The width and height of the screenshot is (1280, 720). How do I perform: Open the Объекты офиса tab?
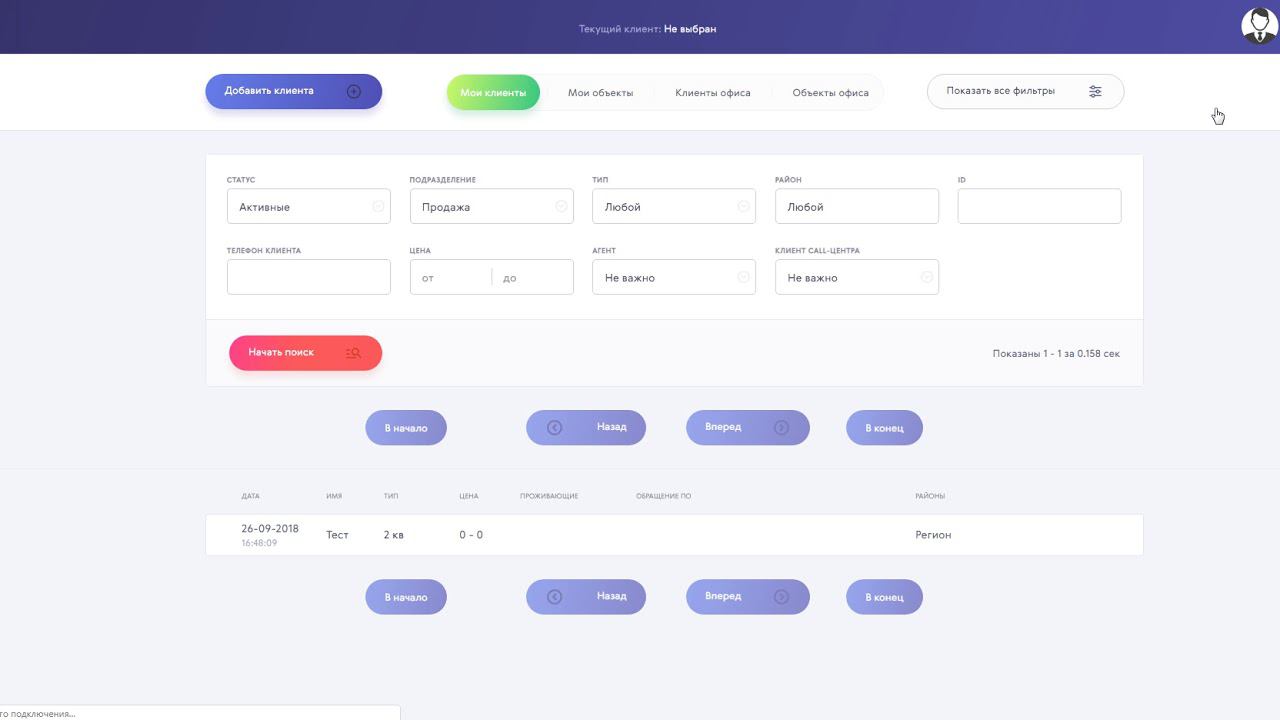(x=830, y=92)
